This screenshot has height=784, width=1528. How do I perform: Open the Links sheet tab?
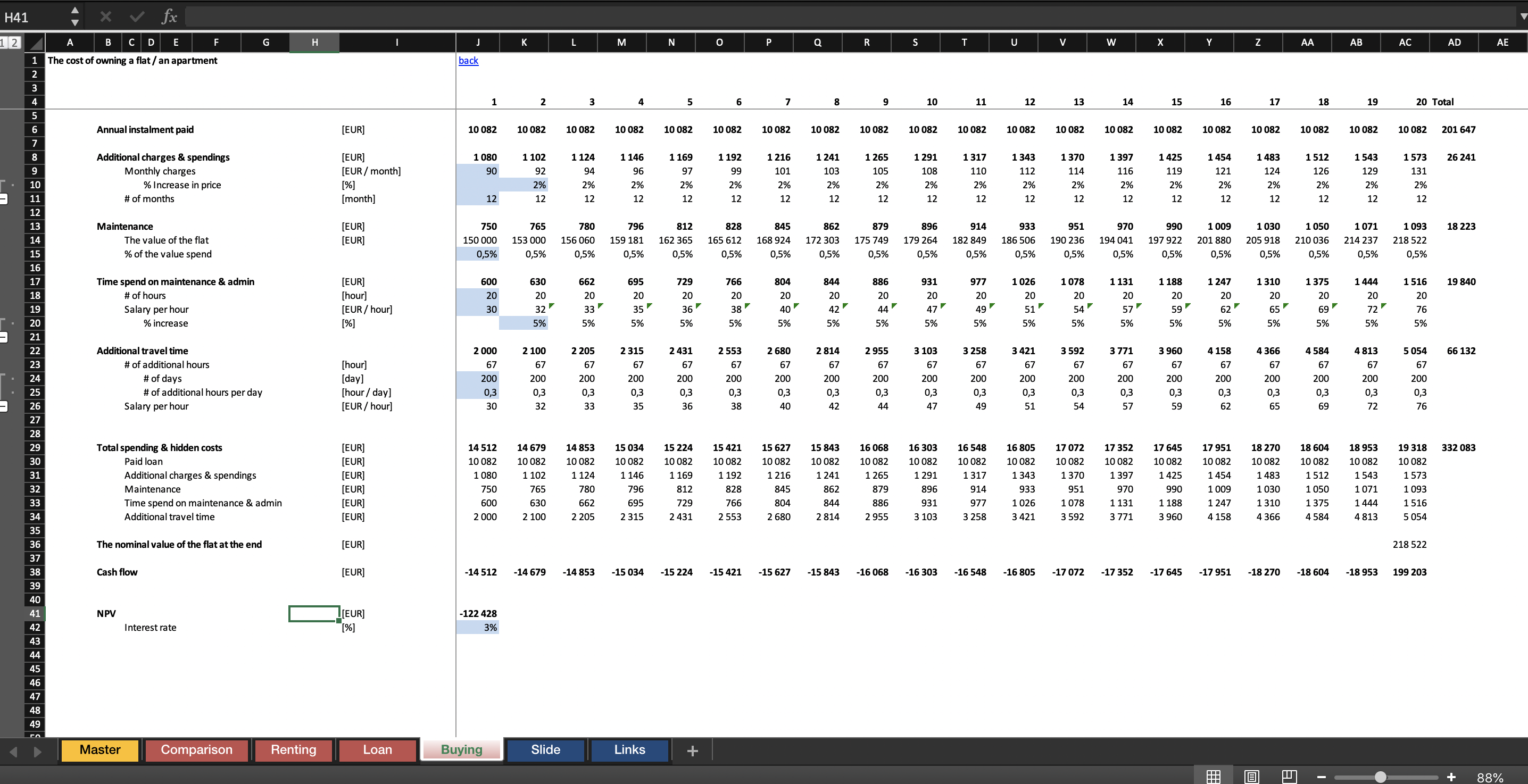pyautogui.click(x=629, y=749)
